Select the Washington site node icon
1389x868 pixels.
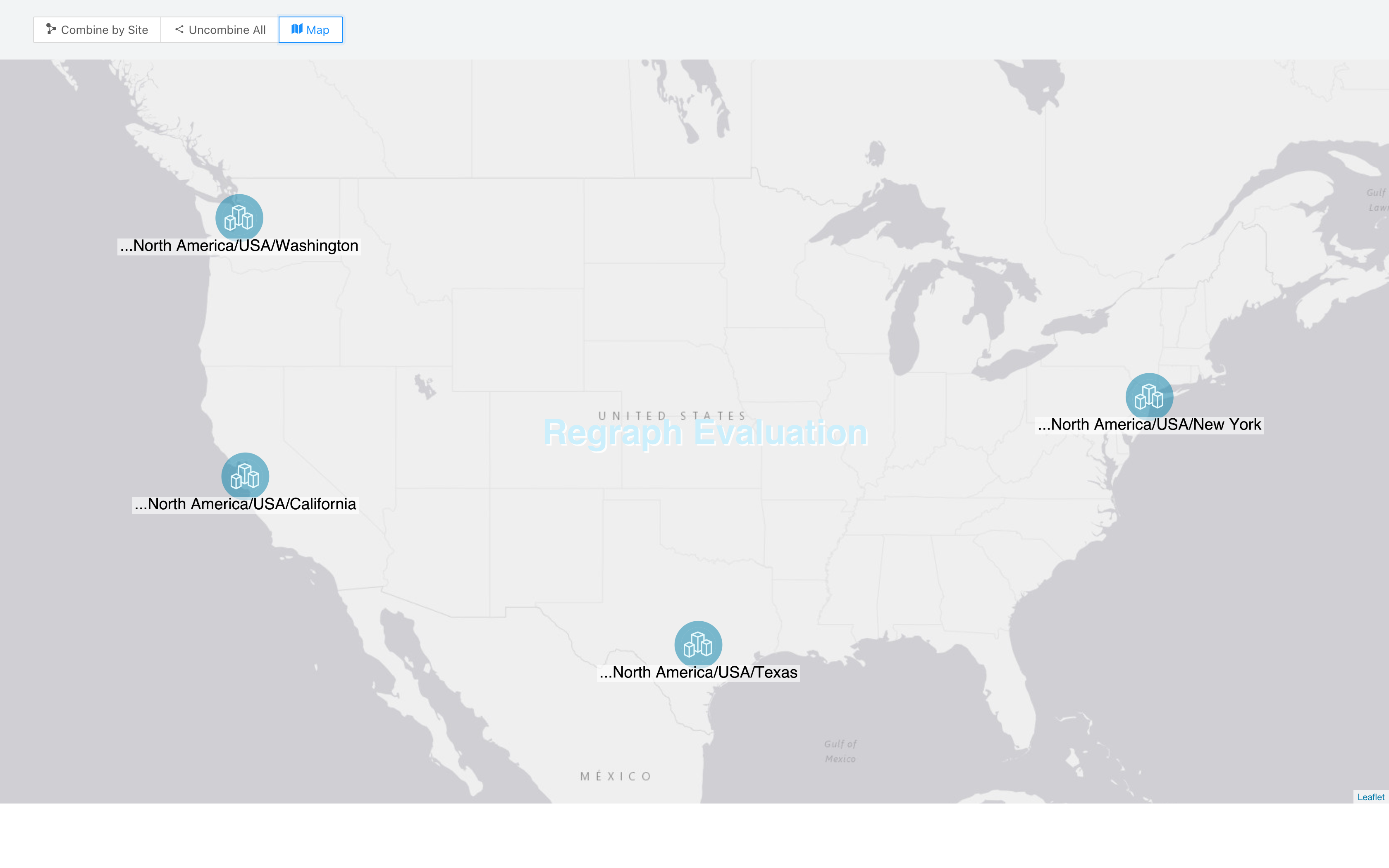click(x=239, y=217)
